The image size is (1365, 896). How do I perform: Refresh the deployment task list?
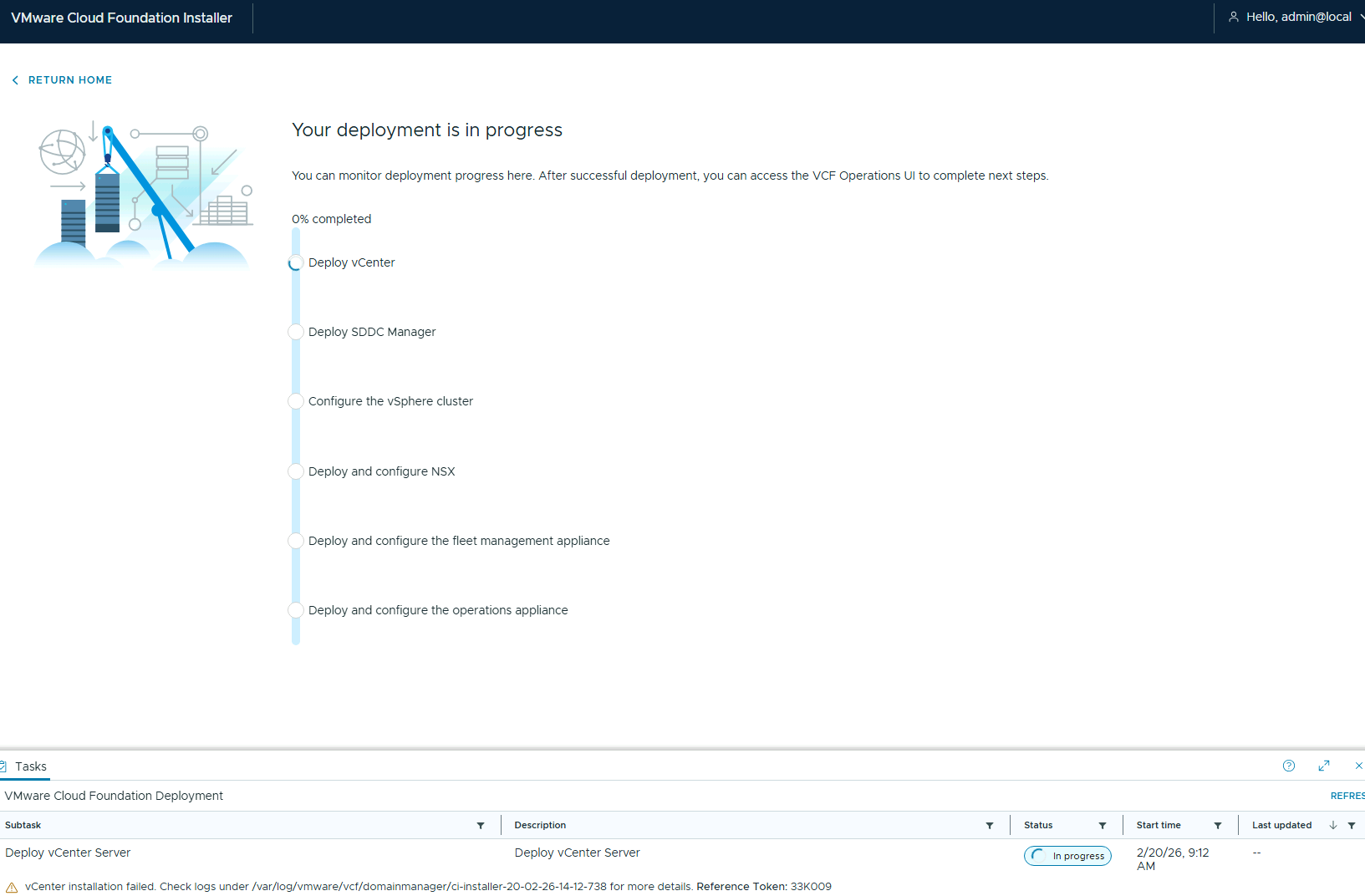[x=1347, y=796]
